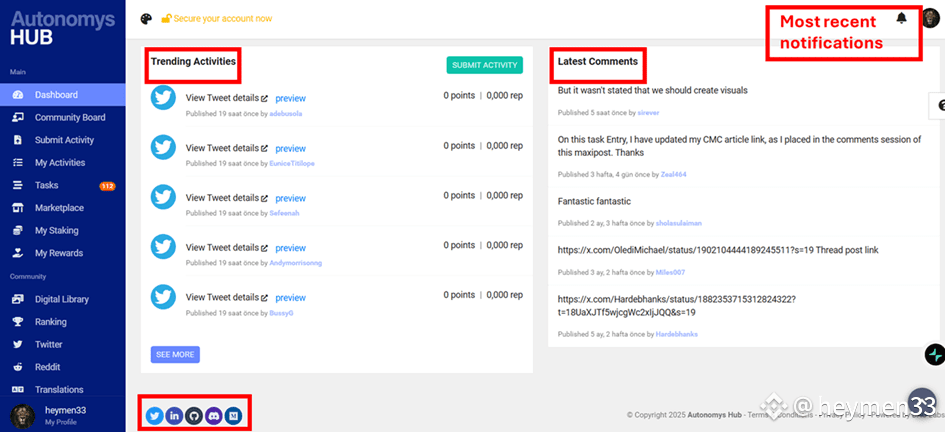
Task: Open Marketplace in sidebar
Action: pyautogui.click(x=63, y=208)
